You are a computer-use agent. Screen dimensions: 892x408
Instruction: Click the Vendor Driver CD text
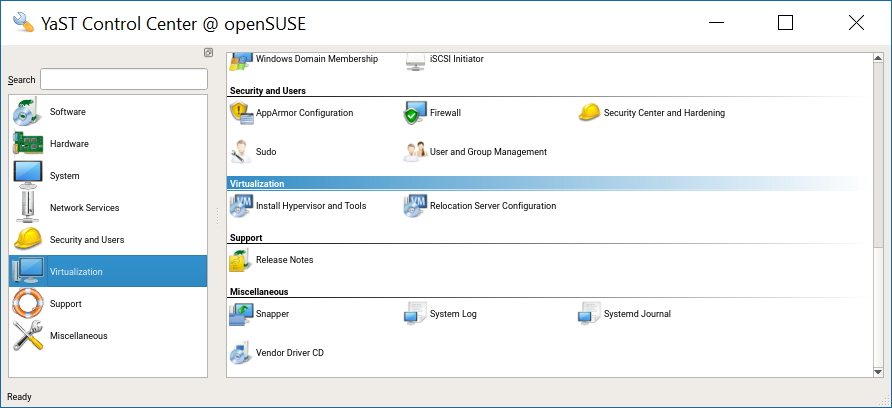point(290,353)
